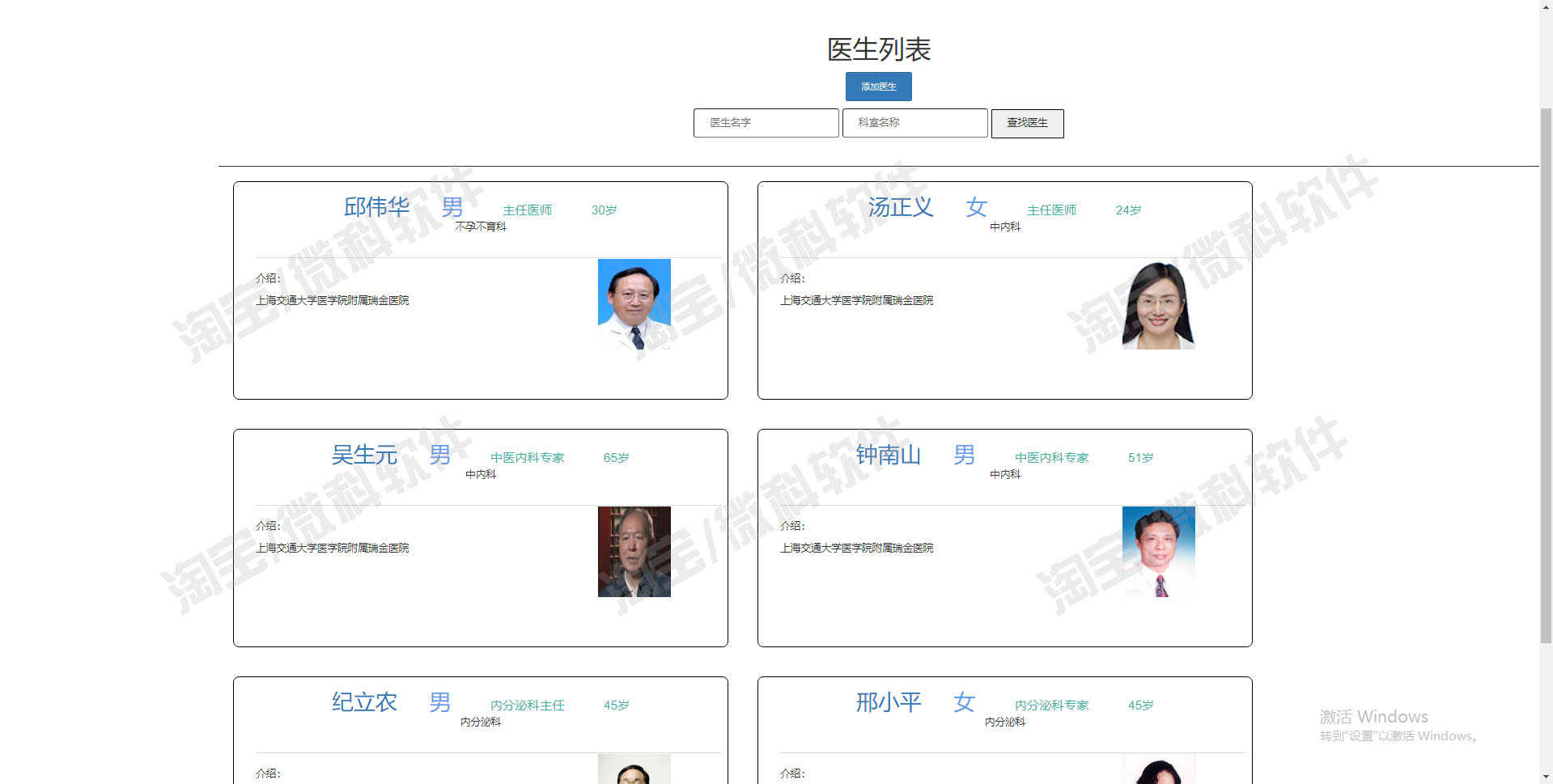Open doctor 邱伟华 name link

click(x=377, y=207)
